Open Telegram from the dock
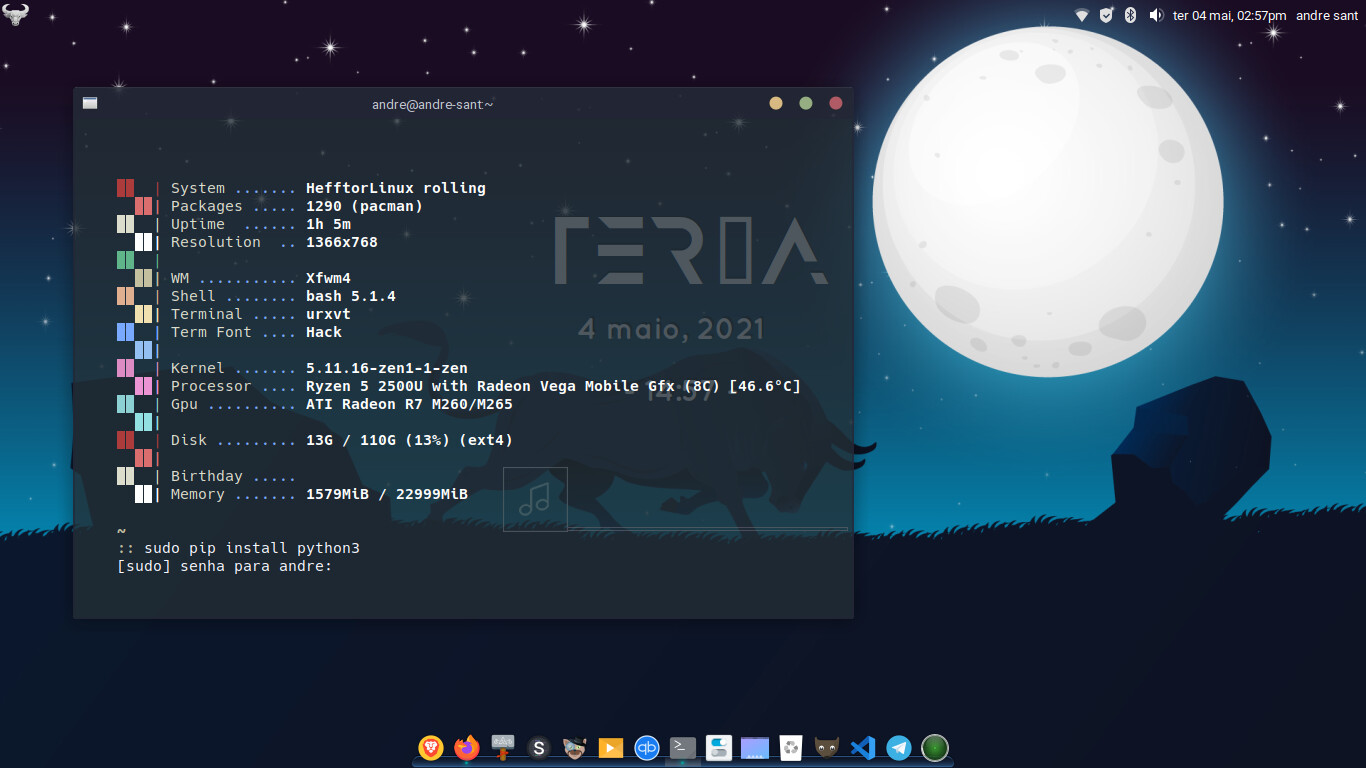This screenshot has height=768, width=1366. [x=899, y=747]
